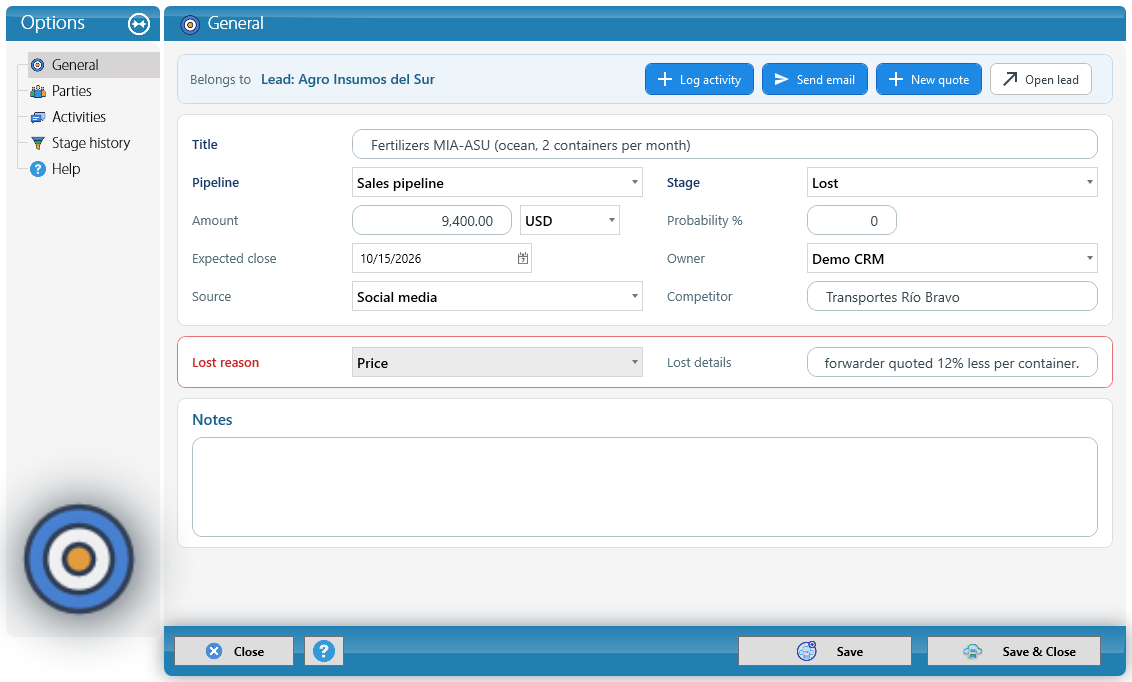
Task: Click the Lead: Agro Insumos del Sur link
Action: tap(347, 79)
